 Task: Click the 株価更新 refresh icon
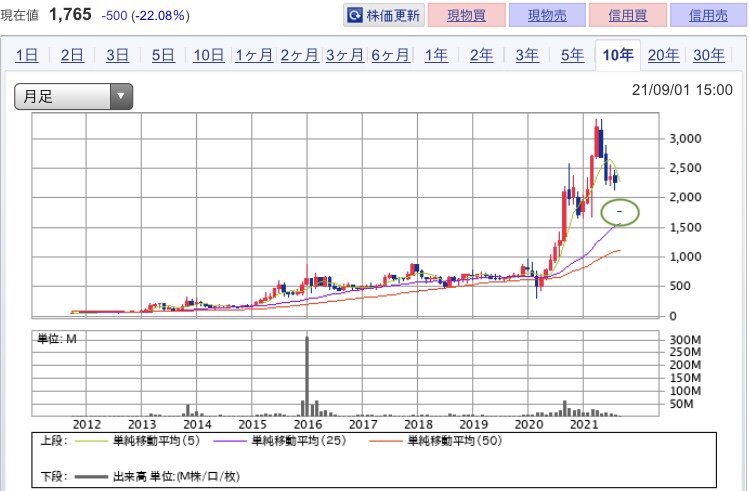click(x=354, y=15)
